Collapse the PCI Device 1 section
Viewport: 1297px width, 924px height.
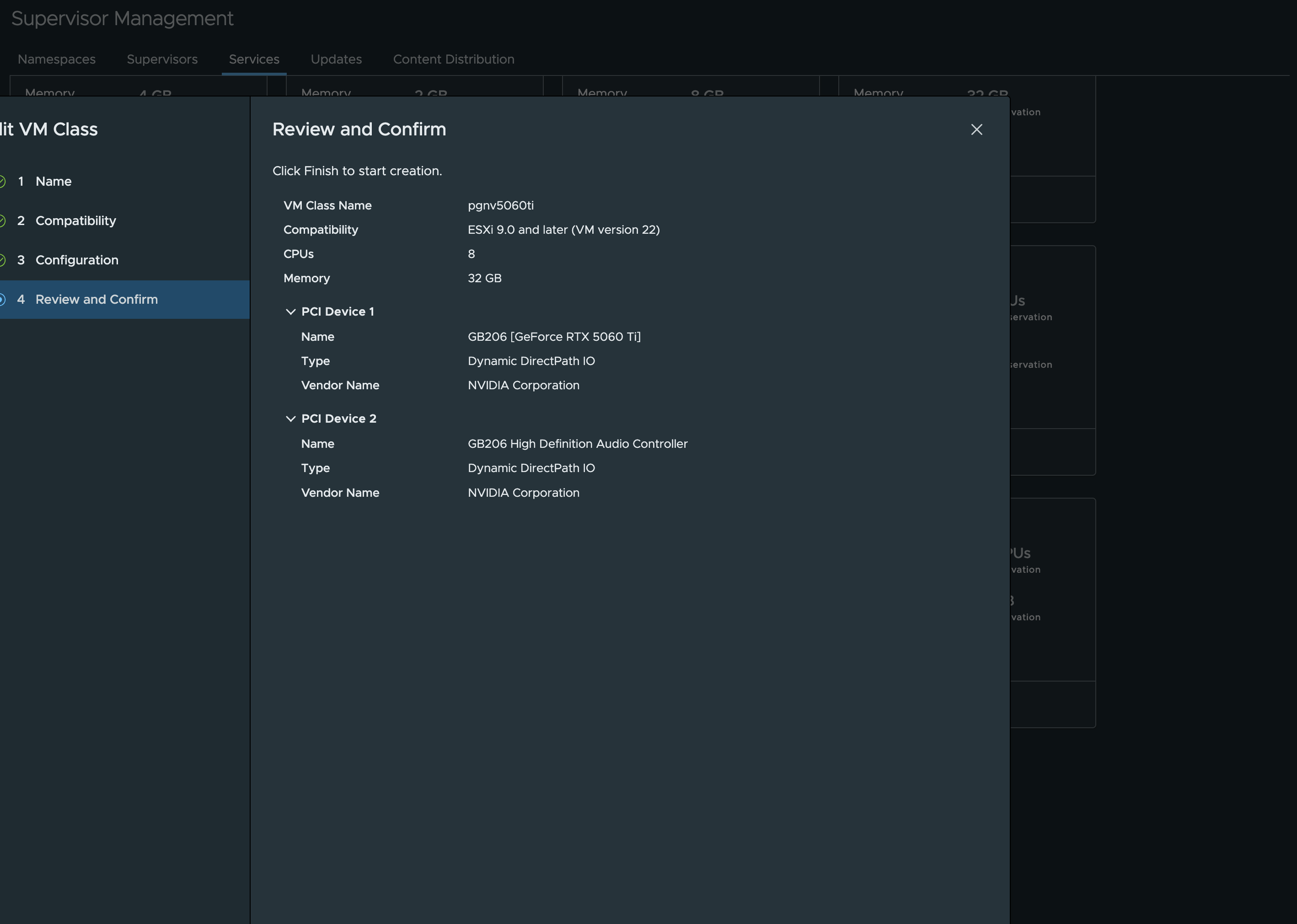click(x=290, y=312)
